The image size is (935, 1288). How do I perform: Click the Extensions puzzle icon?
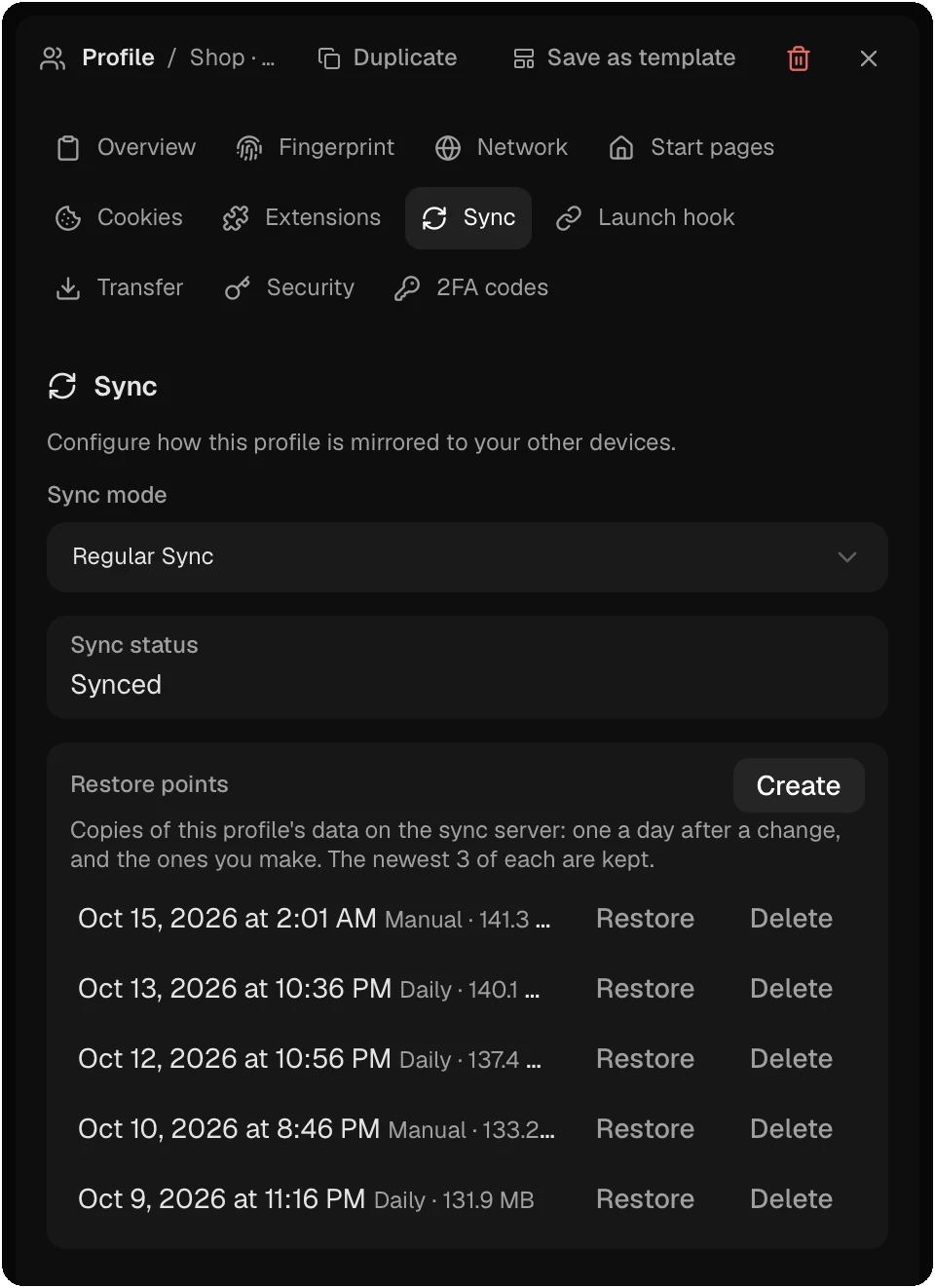[236, 218]
